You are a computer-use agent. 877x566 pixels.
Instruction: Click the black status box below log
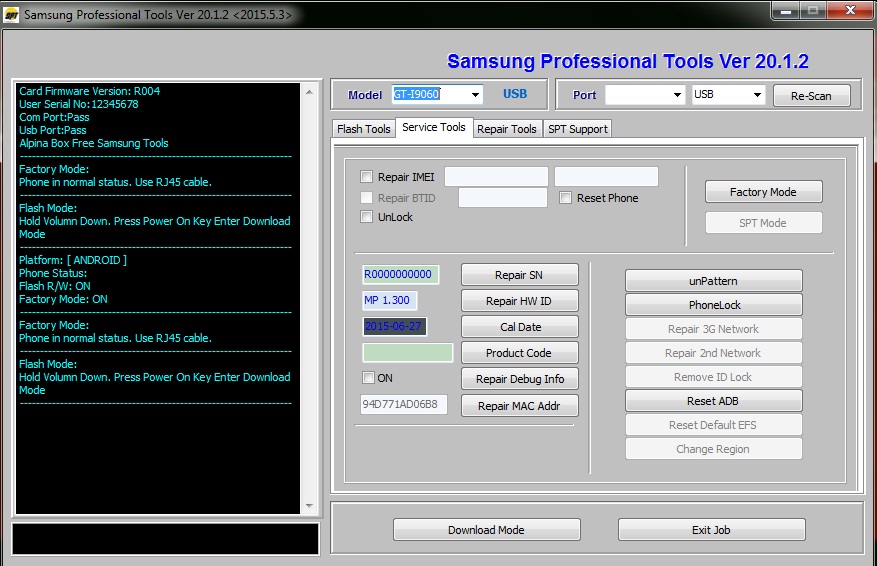click(166, 539)
